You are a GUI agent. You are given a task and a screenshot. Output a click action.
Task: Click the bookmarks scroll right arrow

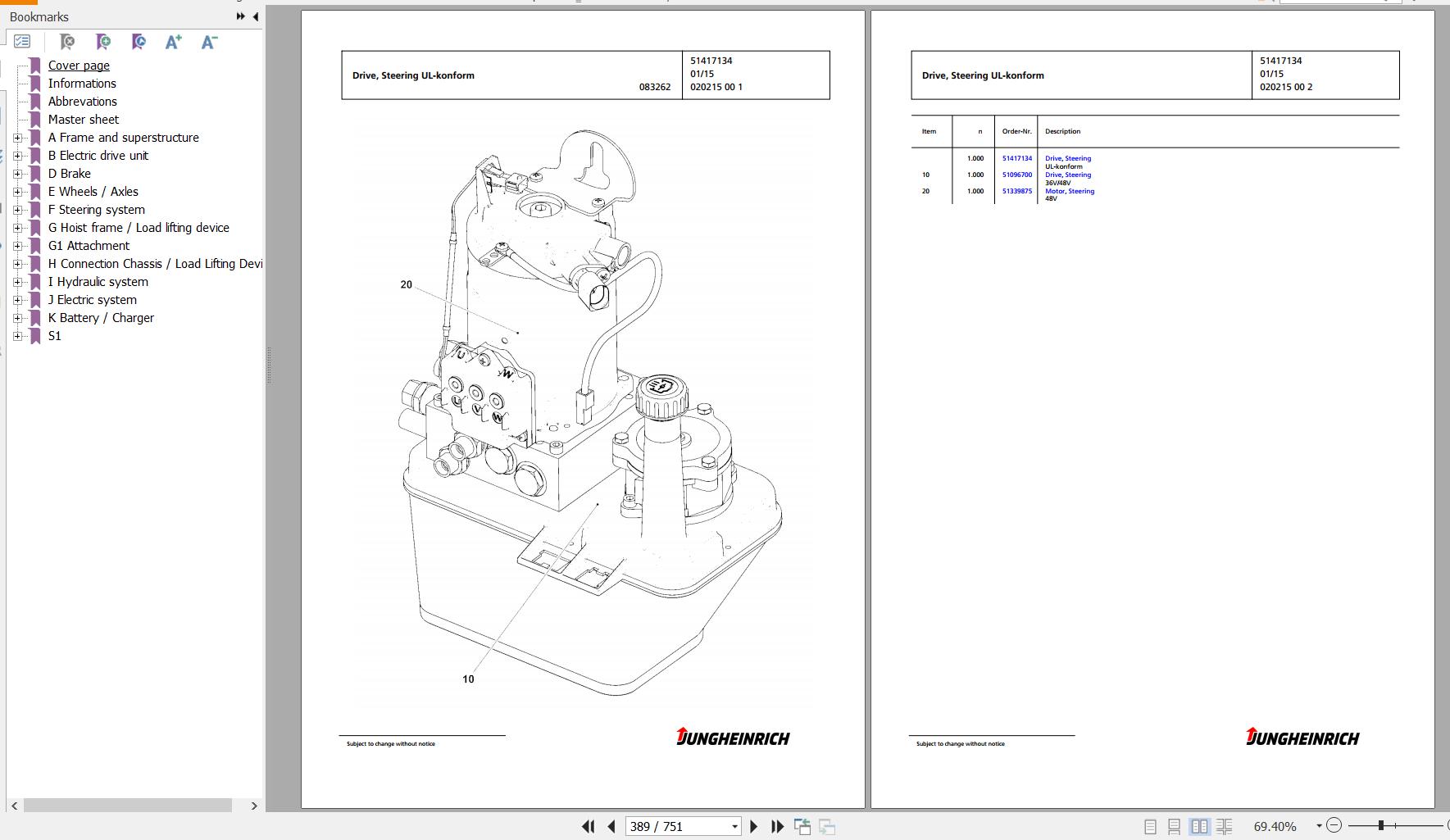pyautogui.click(x=253, y=806)
